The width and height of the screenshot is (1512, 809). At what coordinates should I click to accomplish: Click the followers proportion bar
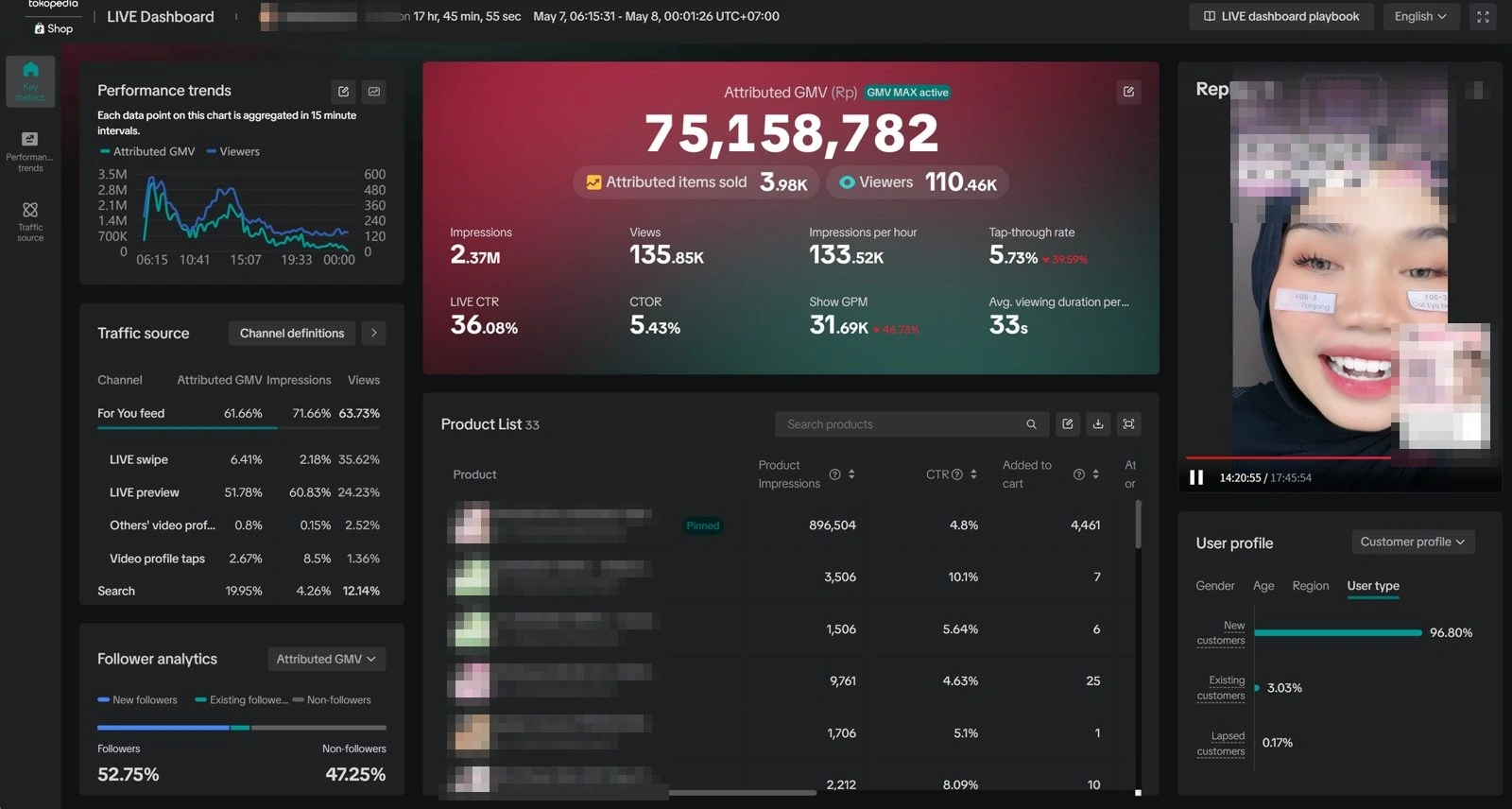point(242,728)
